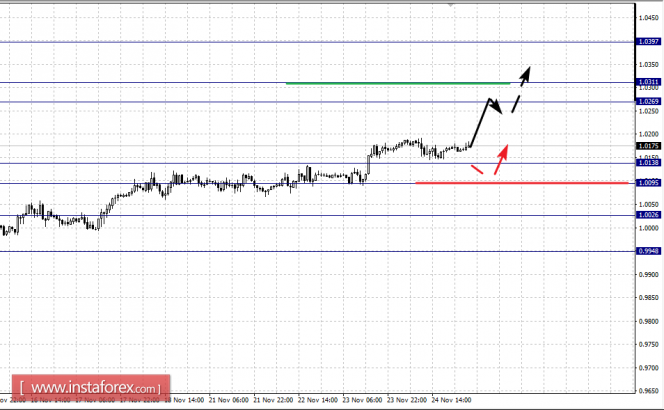The width and height of the screenshot is (664, 410).
Task: Select the green horizontal target line
Action: point(398,83)
